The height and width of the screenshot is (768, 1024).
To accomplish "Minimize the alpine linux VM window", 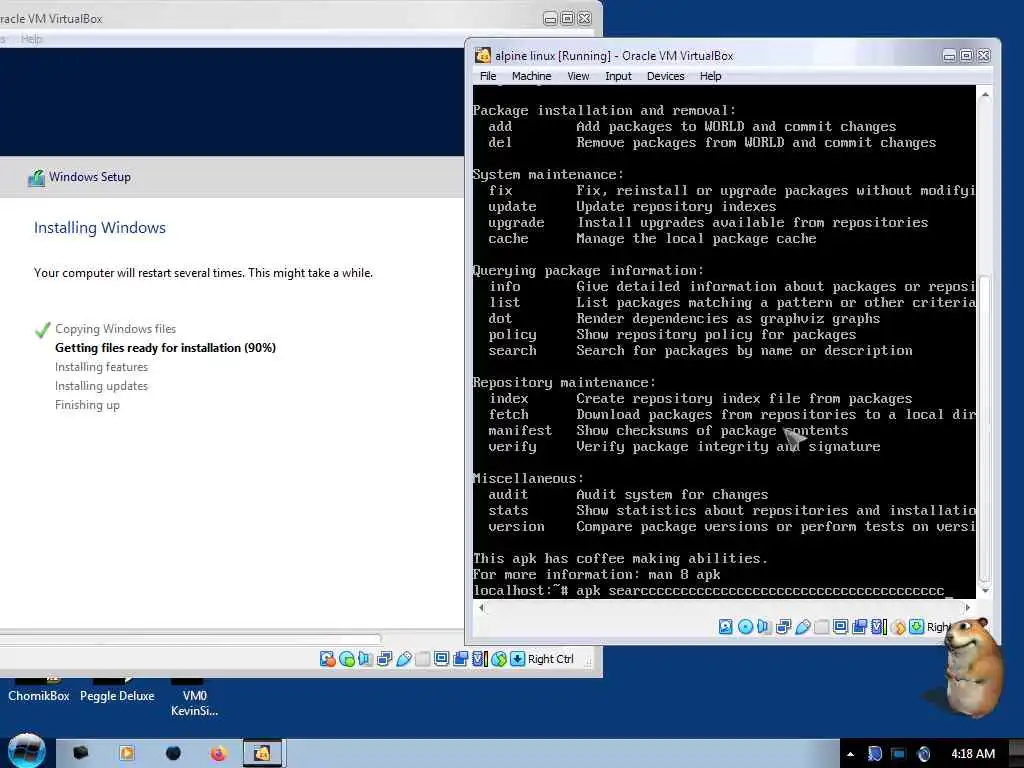I will 950,56.
